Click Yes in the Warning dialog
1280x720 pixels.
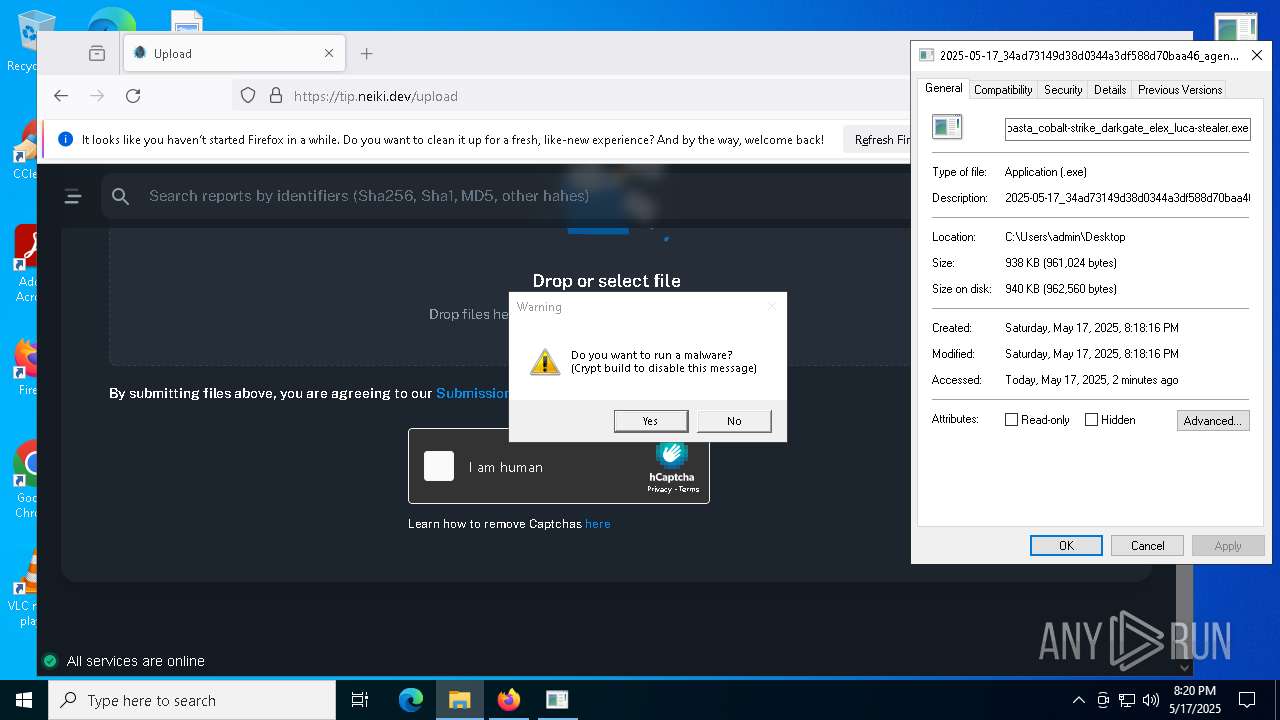[x=651, y=421]
